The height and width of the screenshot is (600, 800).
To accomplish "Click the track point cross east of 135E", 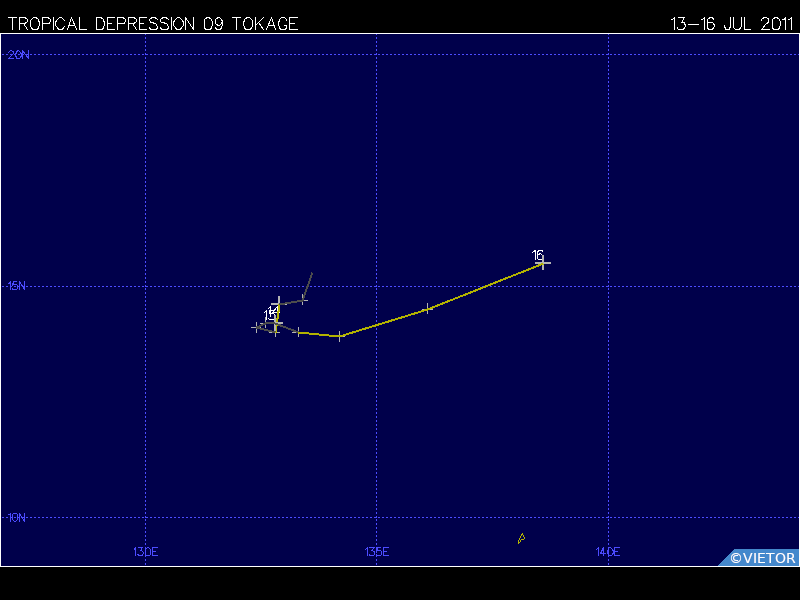I will pyautogui.click(x=428, y=309).
